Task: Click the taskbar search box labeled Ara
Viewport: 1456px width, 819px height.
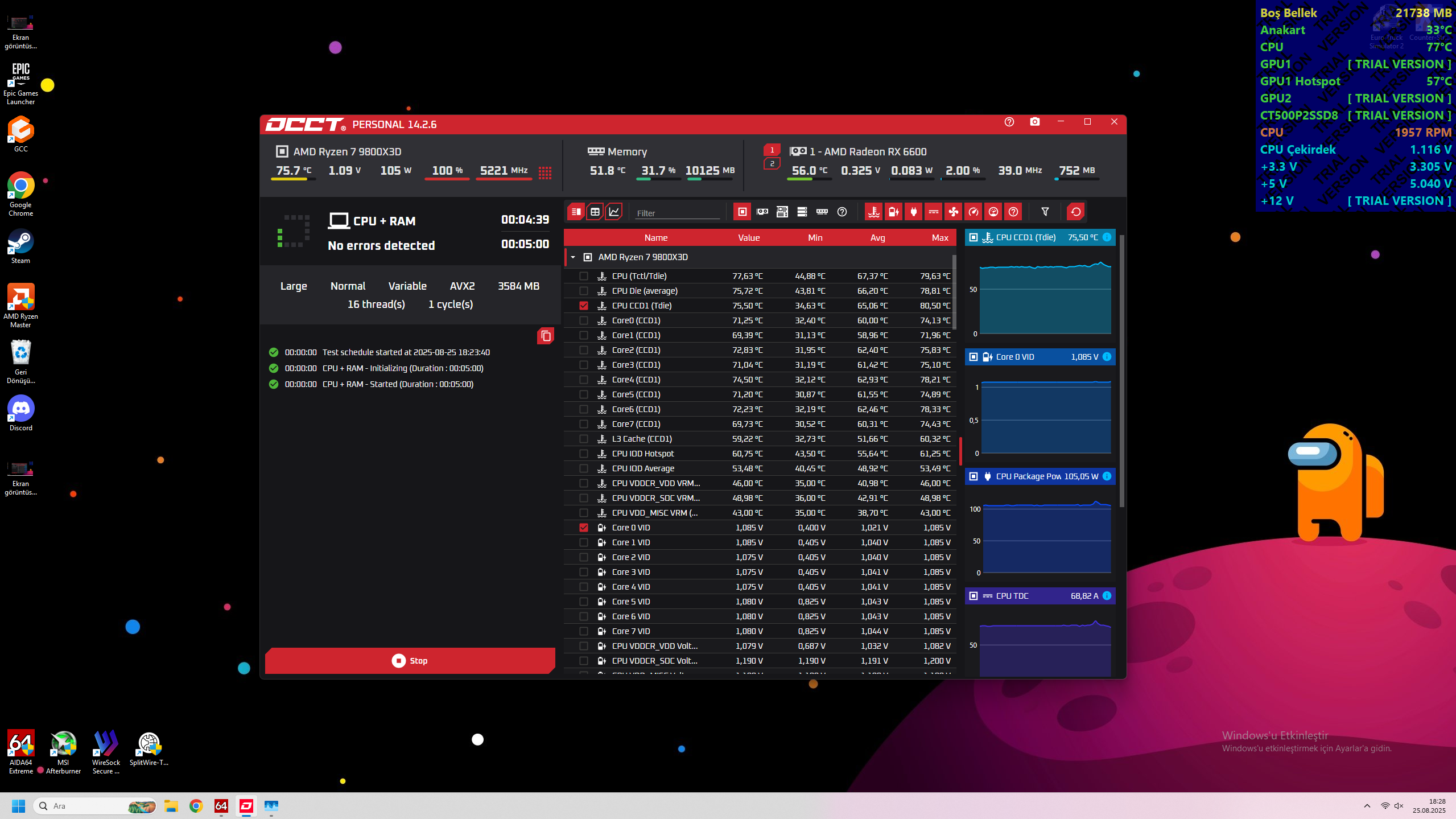Action: [95, 806]
